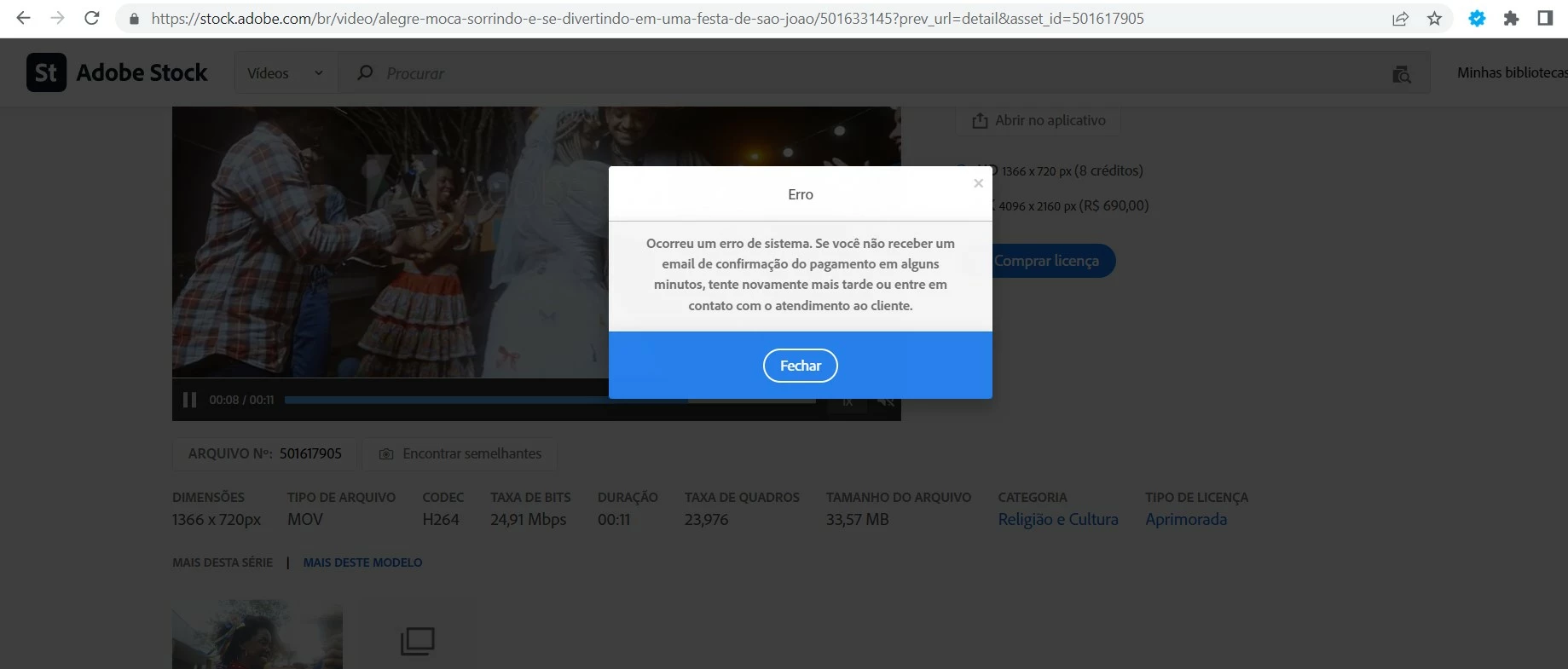The width and height of the screenshot is (1568, 669).
Task: Open the Aprimorada license type link
Action: (1186, 520)
